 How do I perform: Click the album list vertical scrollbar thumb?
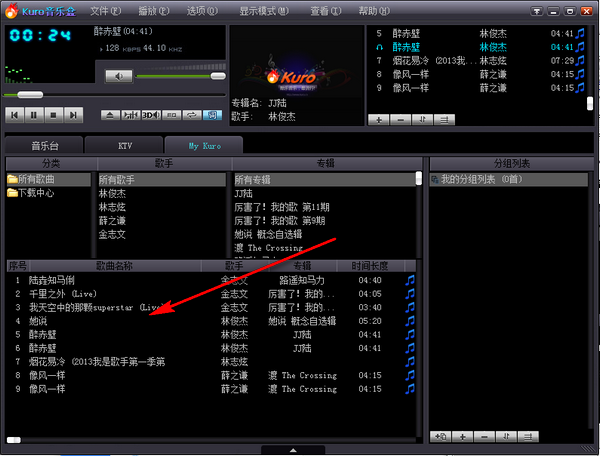coord(419,178)
